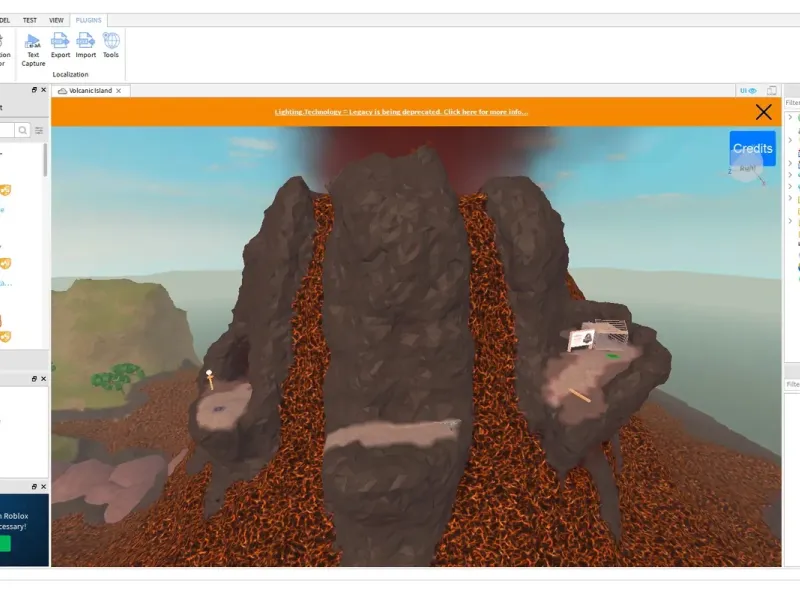Click the blue Credits button
The width and height of the screenshot is (800, 600).
point(753,148)
